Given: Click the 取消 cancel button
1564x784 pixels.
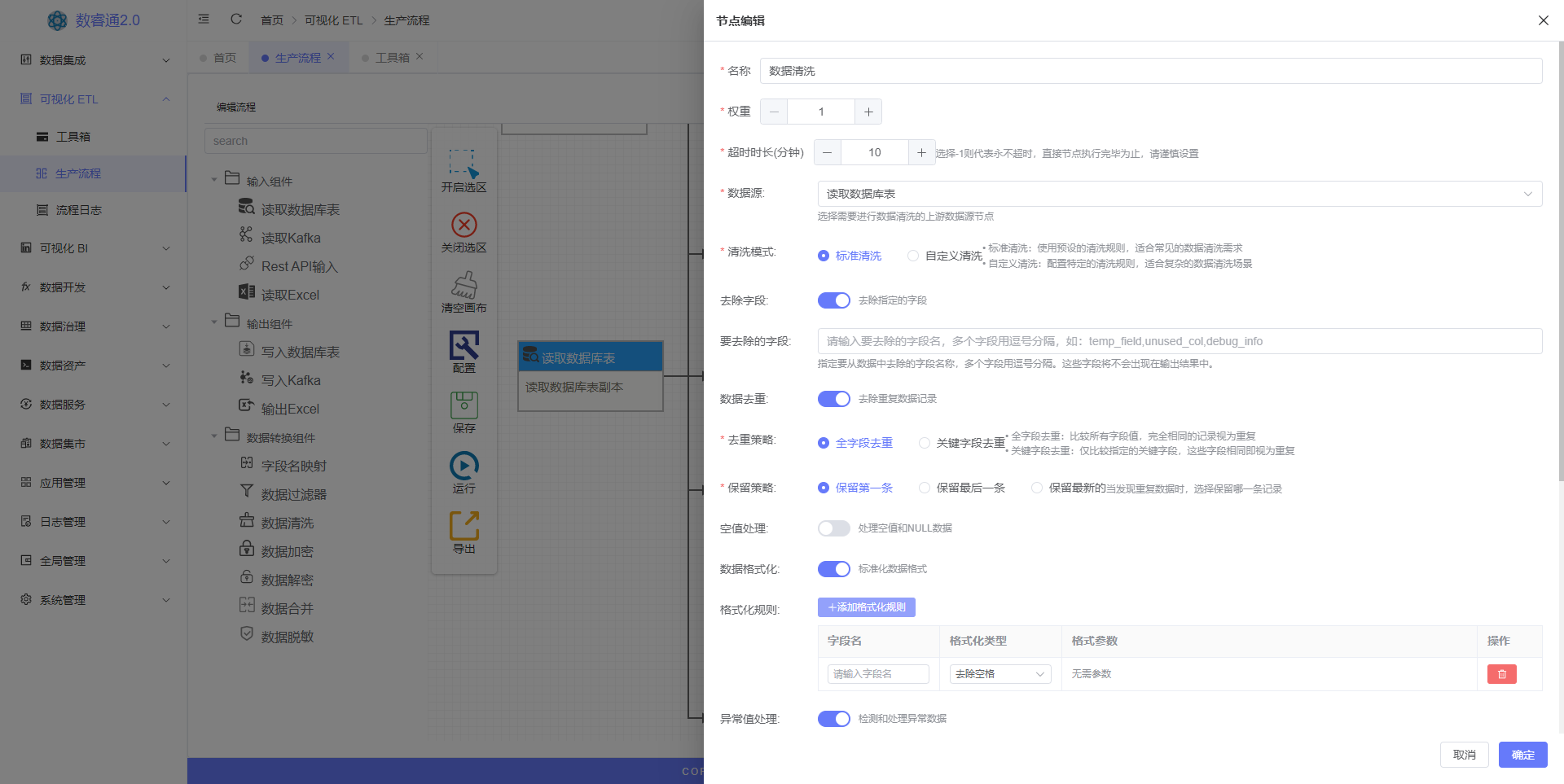Looking at the screenshot, I should point(1464,755).
